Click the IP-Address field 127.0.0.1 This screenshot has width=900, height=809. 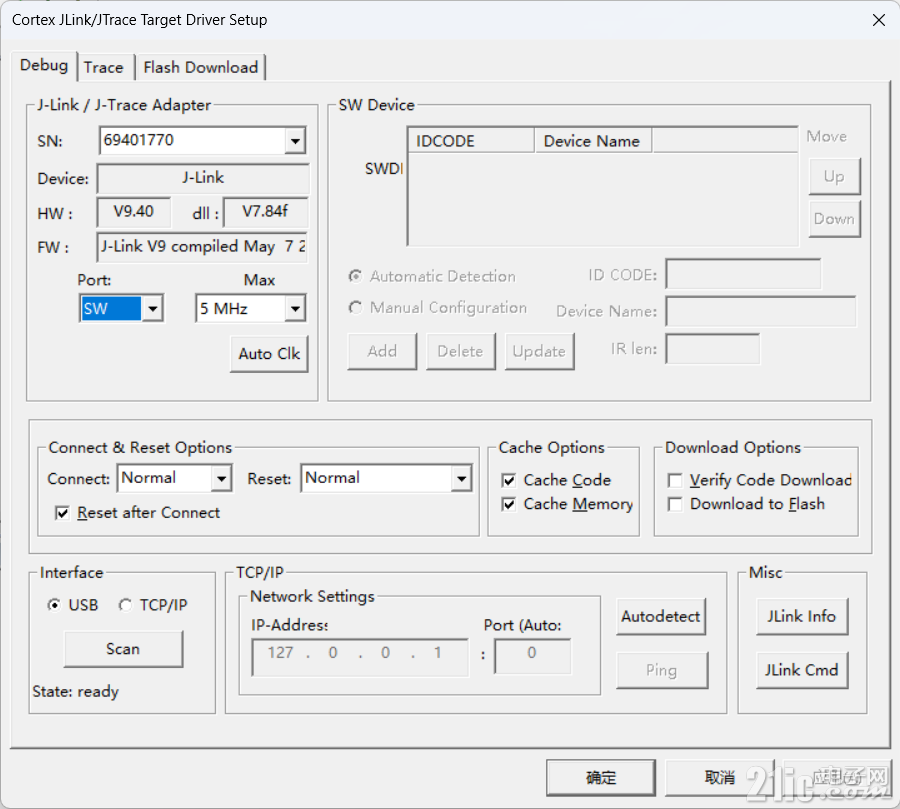360,656
